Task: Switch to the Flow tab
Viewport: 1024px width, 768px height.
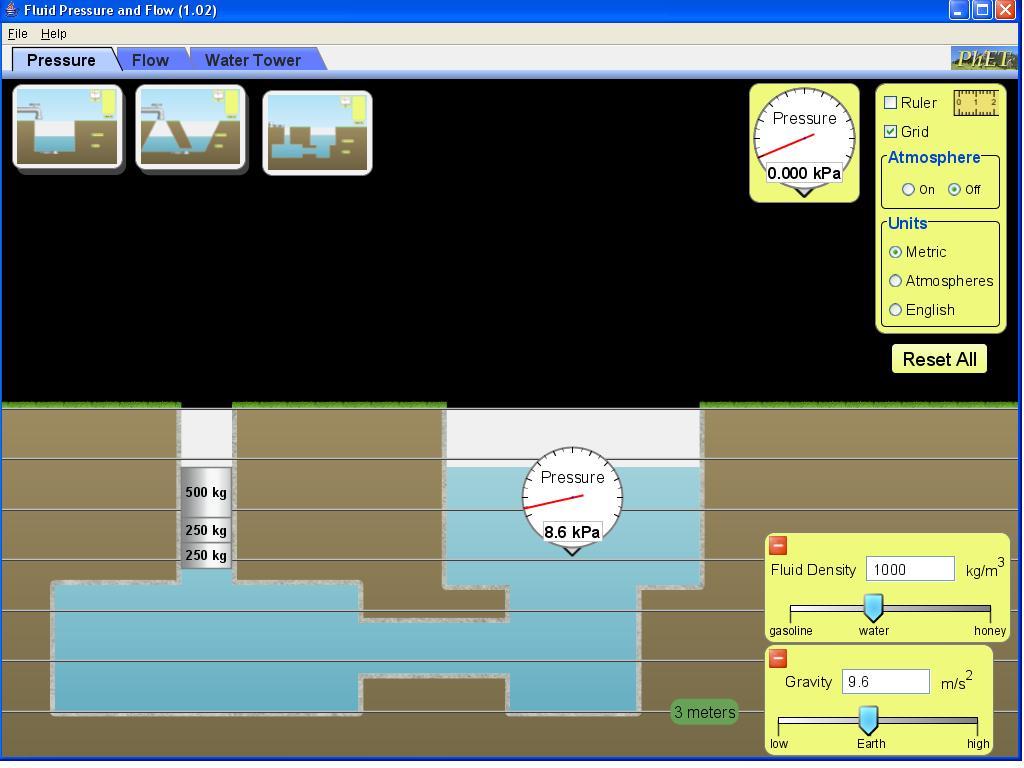Action: 149,60
